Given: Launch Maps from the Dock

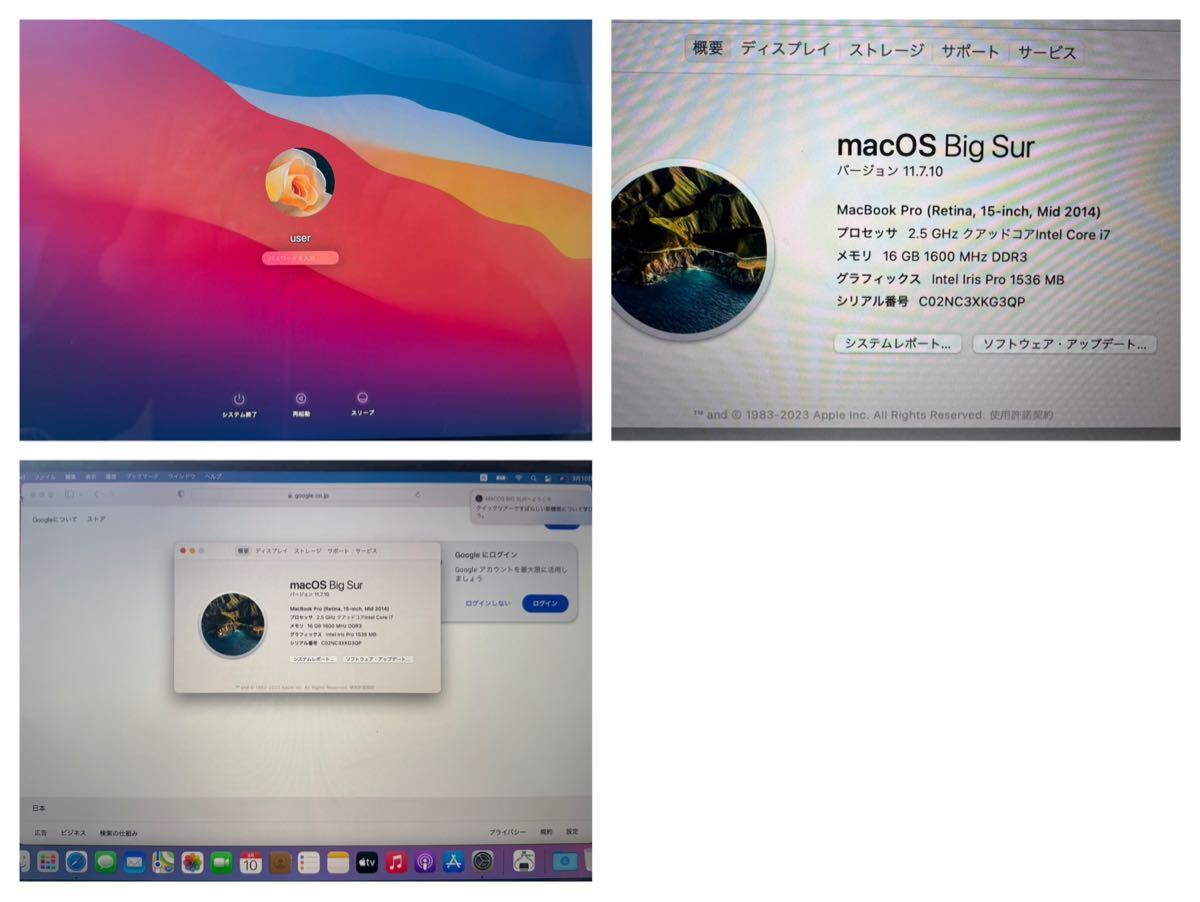Looking at the screenshot, I should [x=164, y=861].
